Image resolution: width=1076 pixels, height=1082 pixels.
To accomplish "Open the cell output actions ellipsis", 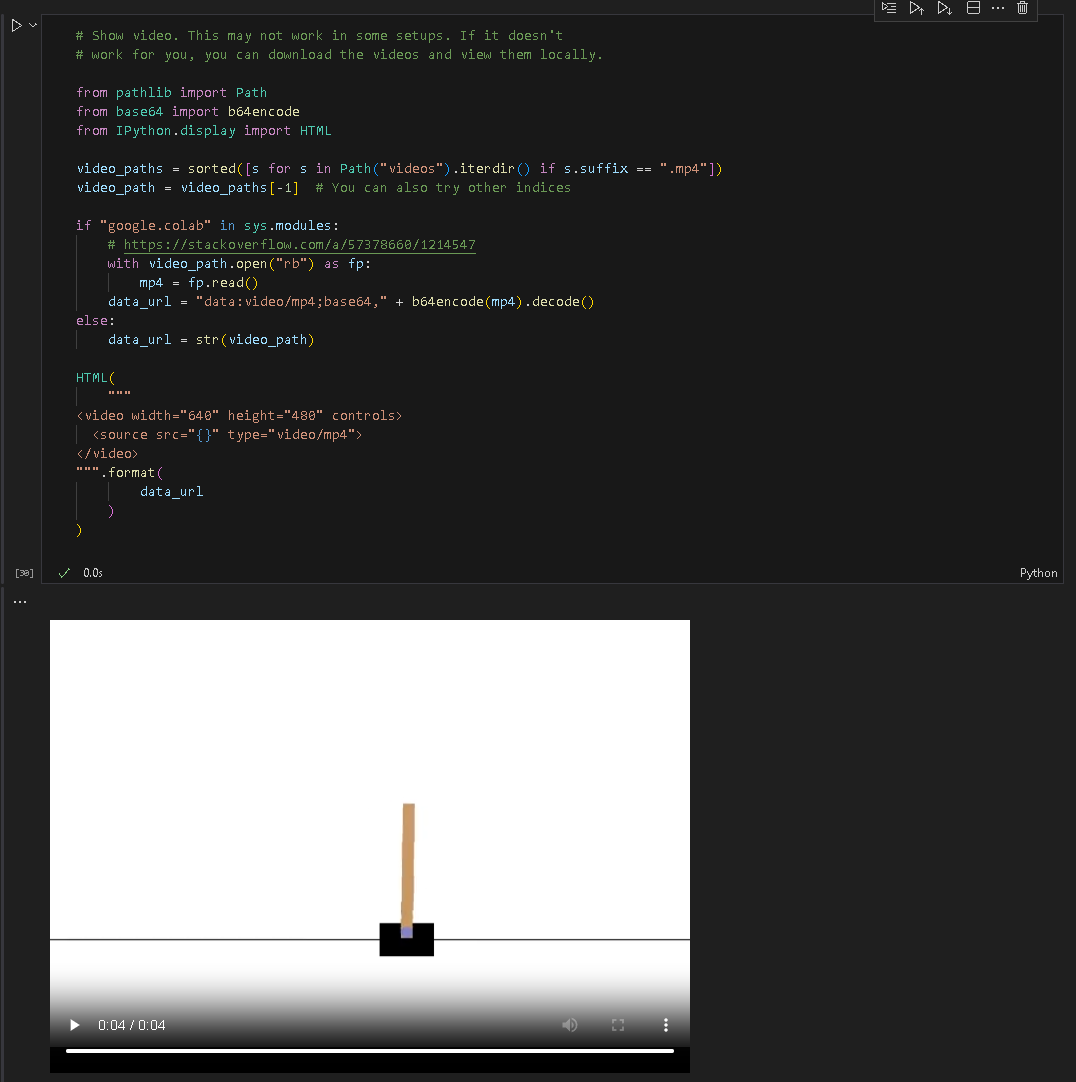I will [20, 602].
